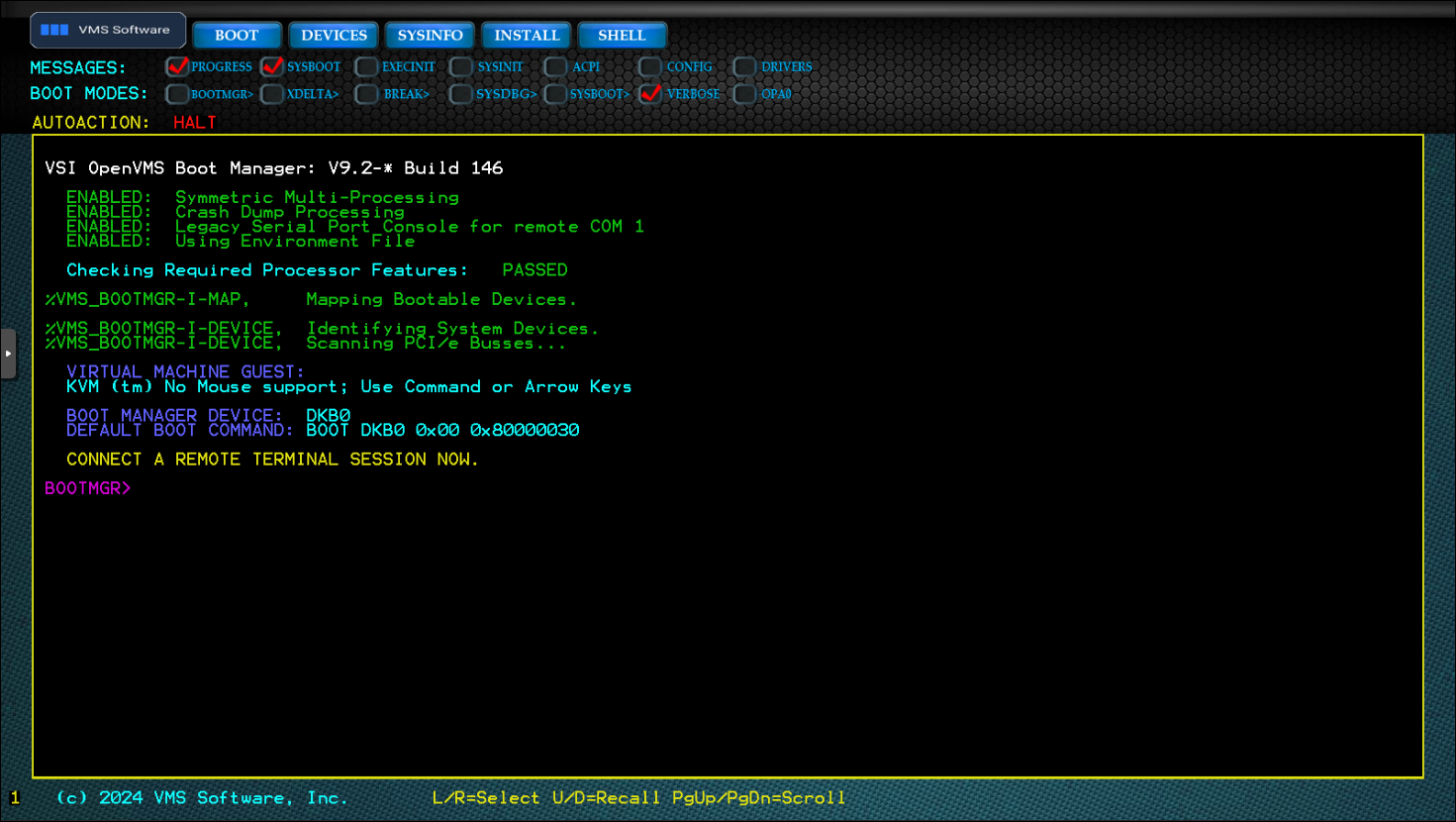Enable the BREAK> boot mode
1456x822 pixels.
pyautogui.click(x=367, y=94)
